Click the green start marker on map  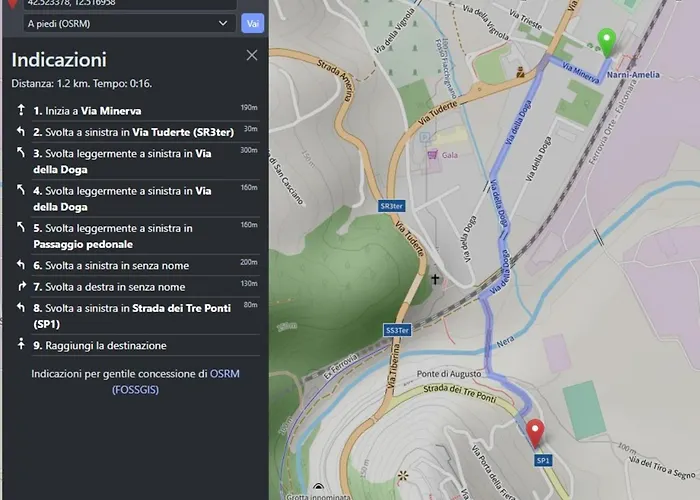[x=606, y=41]
